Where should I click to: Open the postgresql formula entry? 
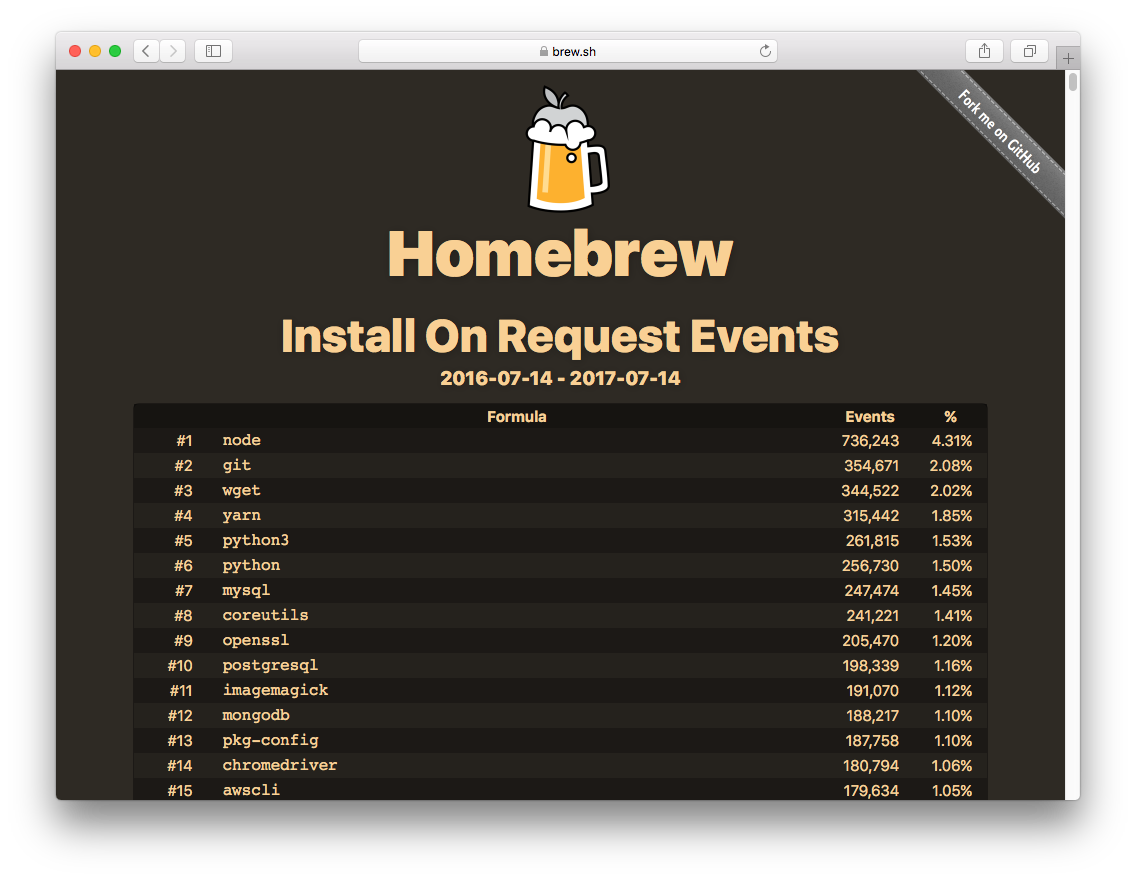click(x=269, y=665)
